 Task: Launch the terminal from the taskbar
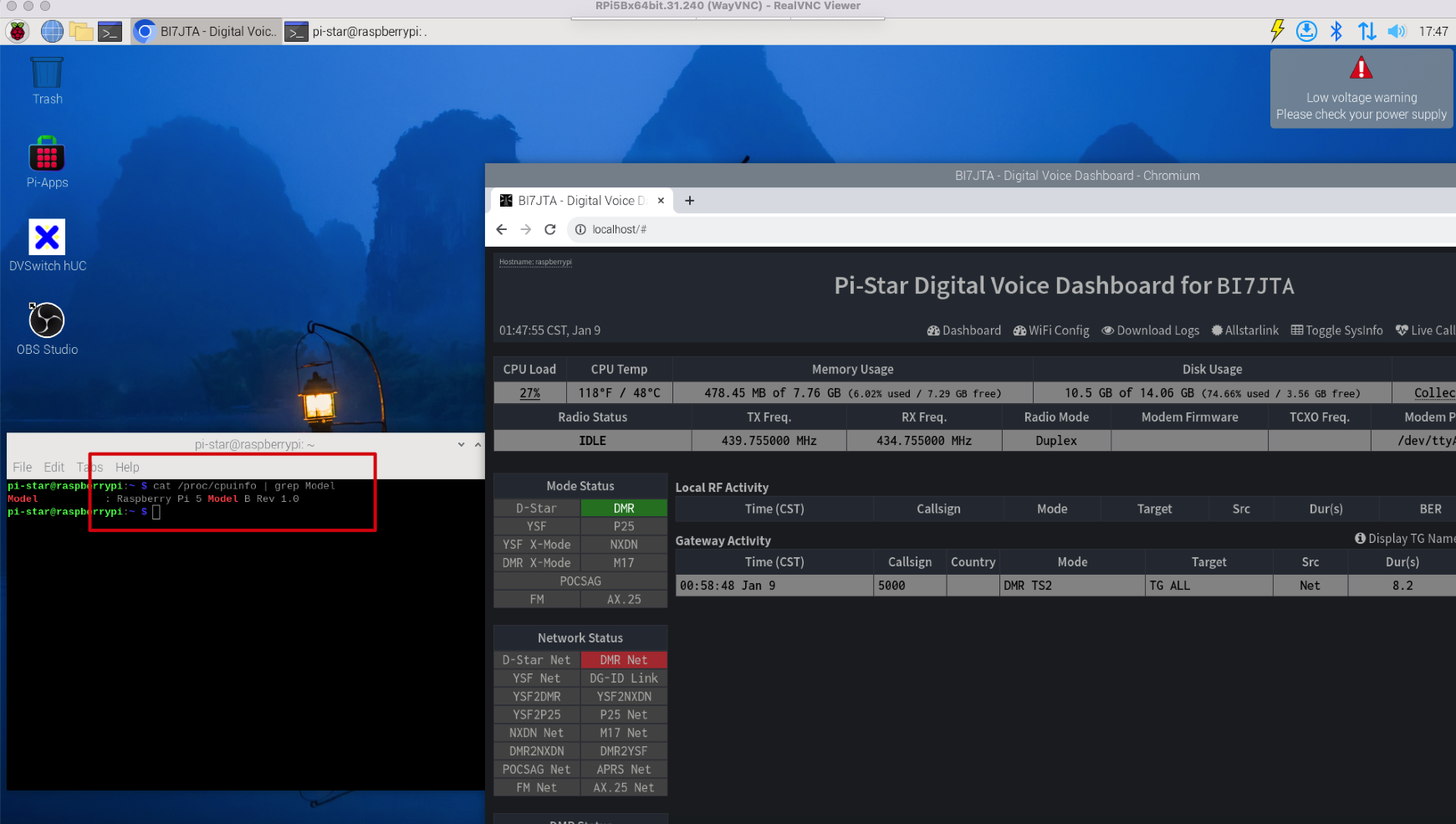click(x=110, y=32)
